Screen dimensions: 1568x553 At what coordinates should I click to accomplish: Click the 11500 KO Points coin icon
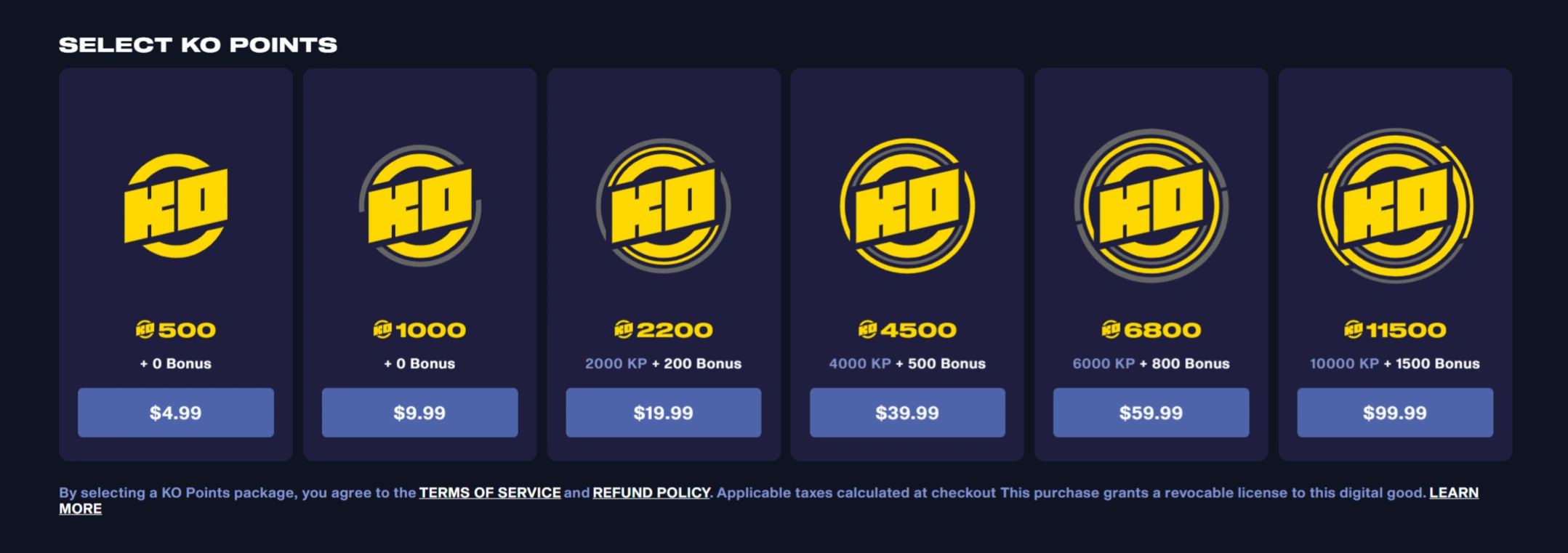coord(1395,206)
